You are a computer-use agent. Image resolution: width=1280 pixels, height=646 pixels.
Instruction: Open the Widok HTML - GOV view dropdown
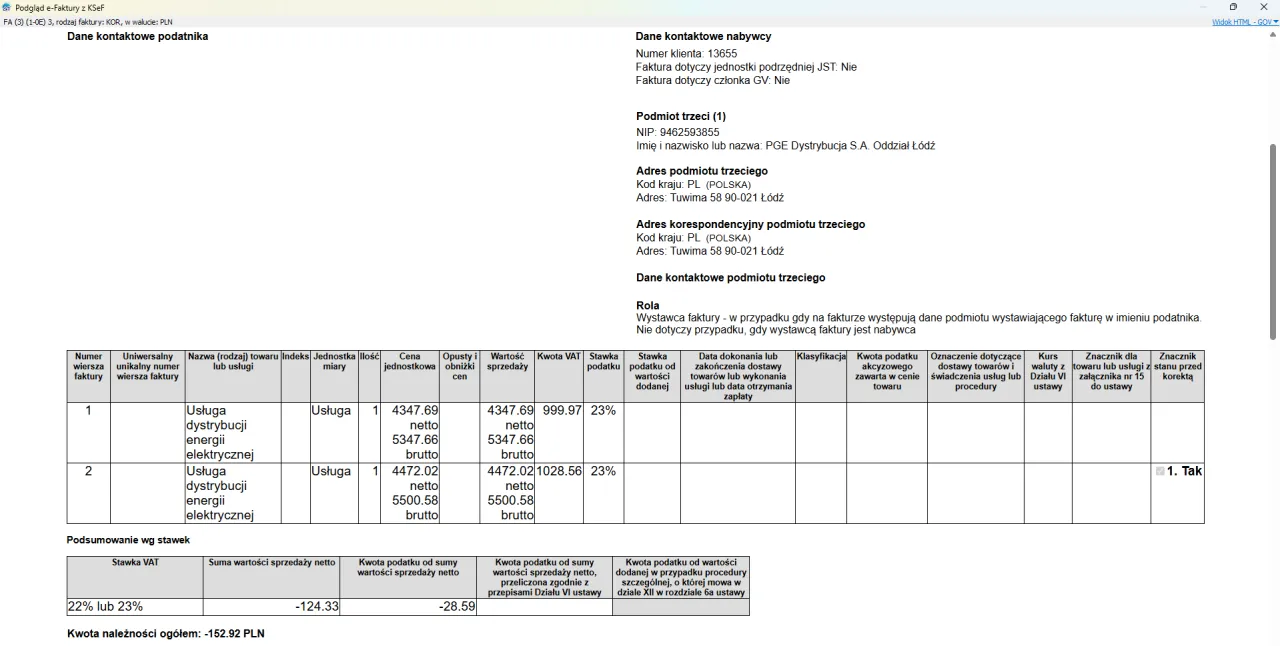(1243, 21)
